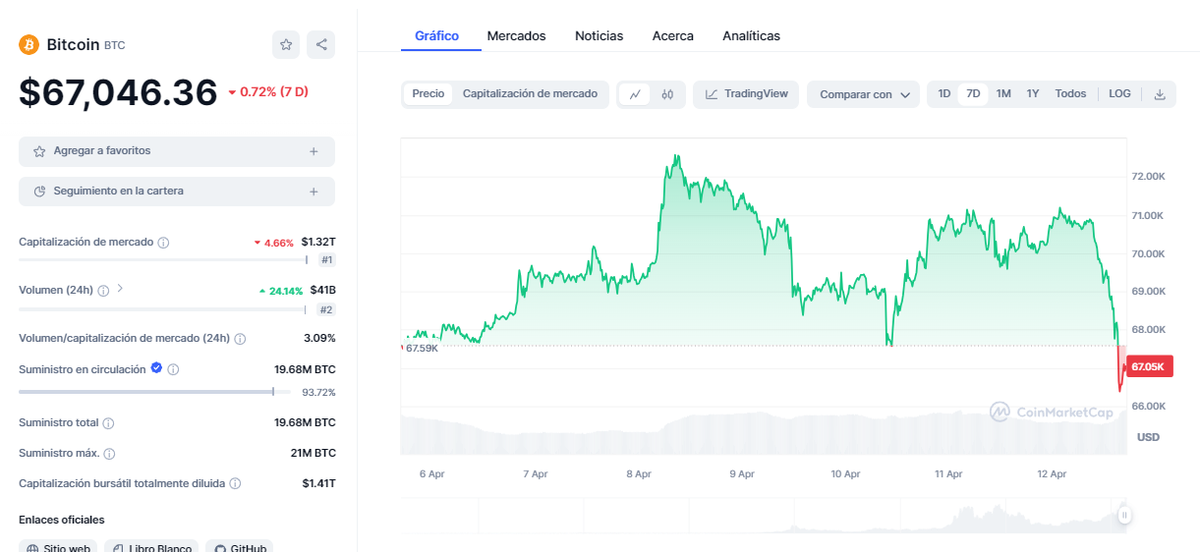Click the info icon next to Capitalización de mercado
The image size is (1200, 552).
pyautogui.click(x=163, y=243)
